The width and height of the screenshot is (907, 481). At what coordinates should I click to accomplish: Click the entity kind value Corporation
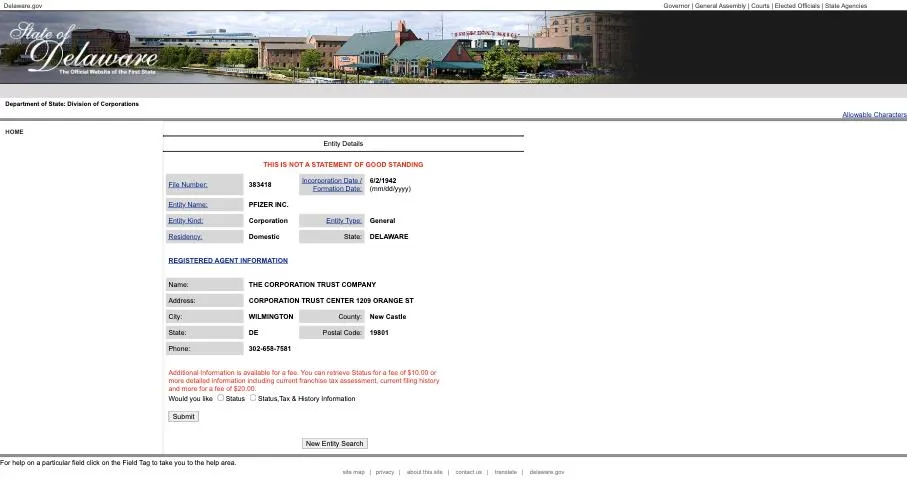(268, 221)
